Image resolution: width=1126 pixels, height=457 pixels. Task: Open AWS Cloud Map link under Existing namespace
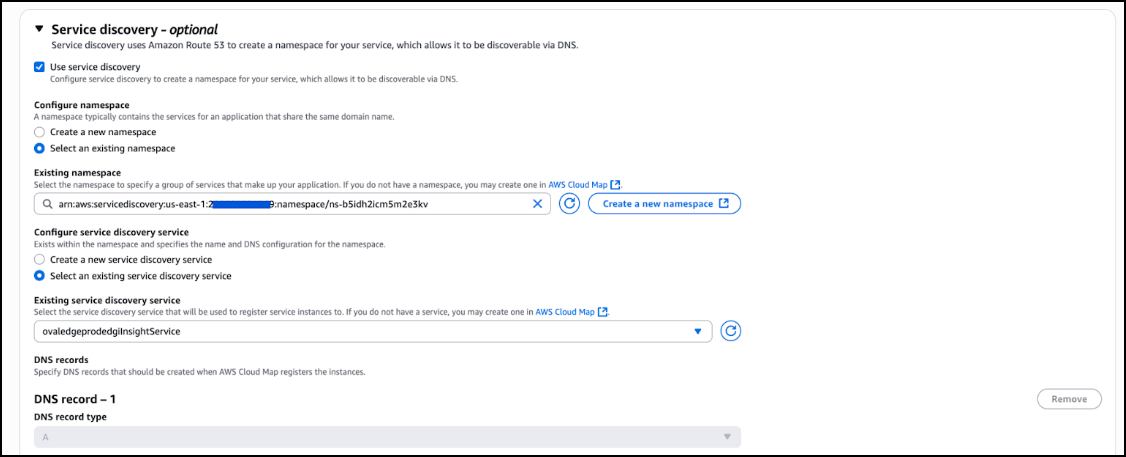(578, 185)
